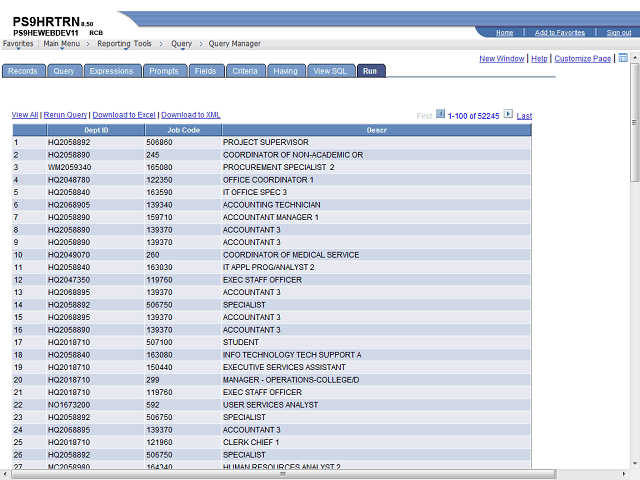
Task: Jump to the Last results page
Action: click(x=524, y=116)
